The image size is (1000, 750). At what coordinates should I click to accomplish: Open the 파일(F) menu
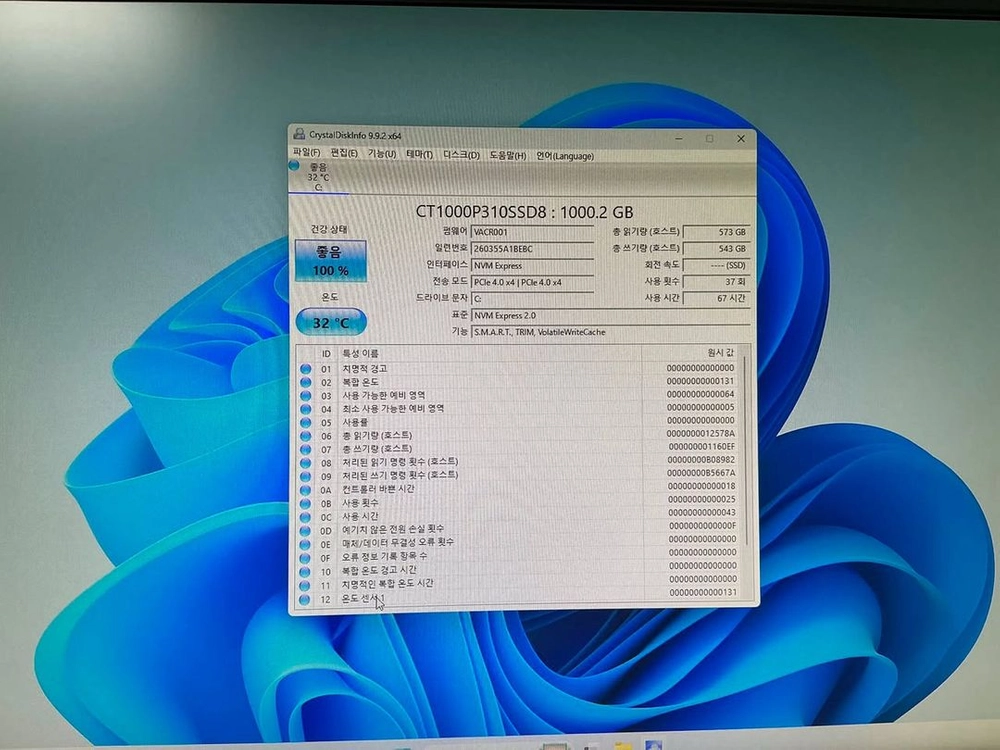coord(306,152)
